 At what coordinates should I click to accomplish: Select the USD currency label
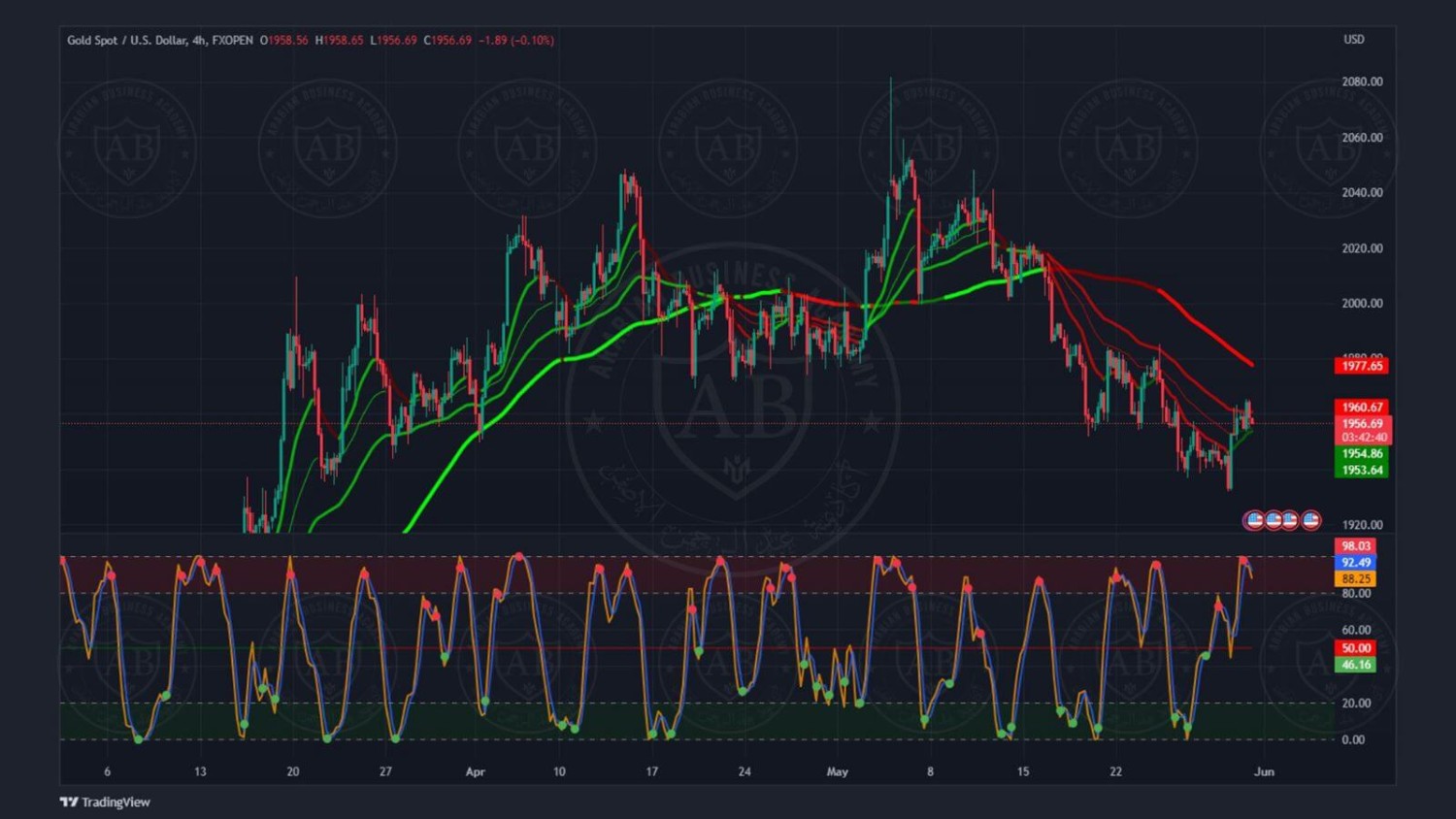(1354, 40)
